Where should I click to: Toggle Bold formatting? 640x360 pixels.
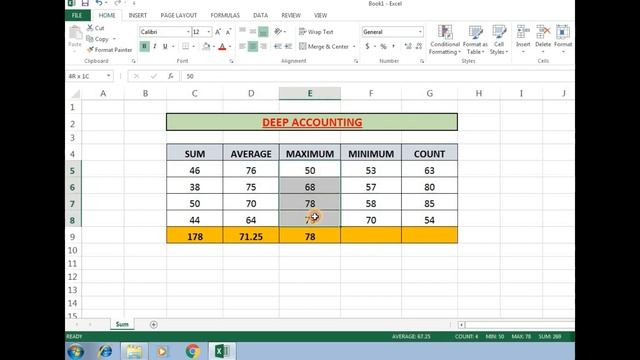click(144, 47)
